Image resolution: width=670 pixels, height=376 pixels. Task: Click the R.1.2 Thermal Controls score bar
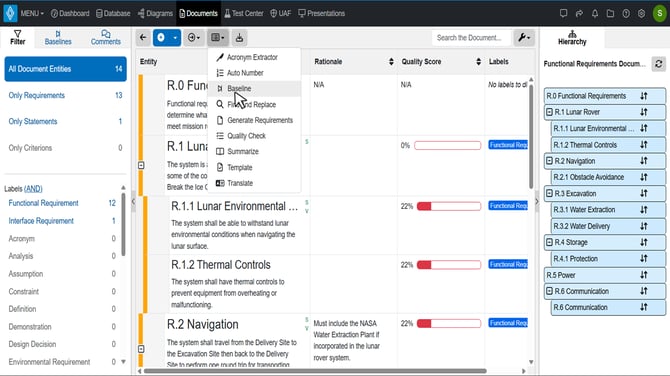click(449, 265)
